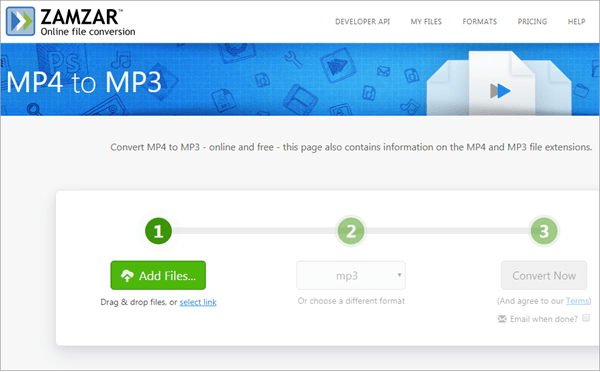The image size is (600, 372).
Task: Click the 'select link' hyperlink
Action: [x=198, y=302]
